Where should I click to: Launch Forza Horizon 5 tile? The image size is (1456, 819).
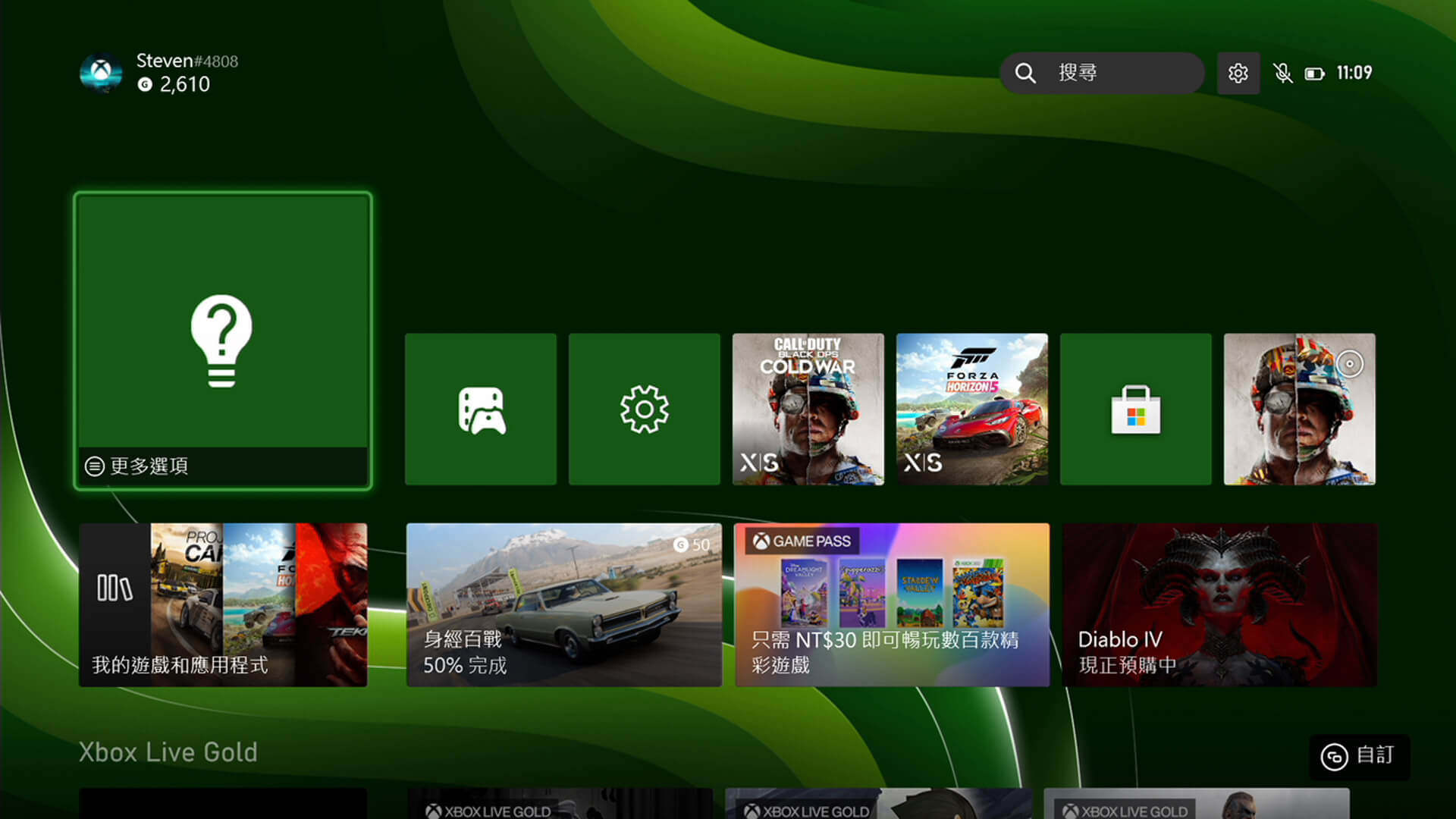[972, 409]
